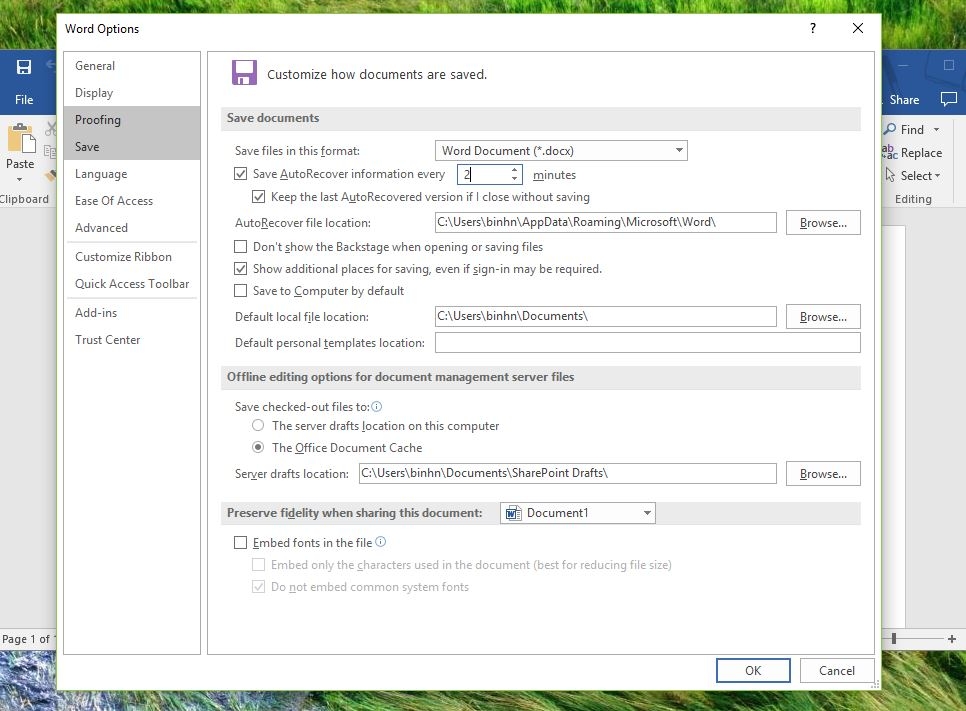Expand the Find dropdown arrow

[936, 129]
